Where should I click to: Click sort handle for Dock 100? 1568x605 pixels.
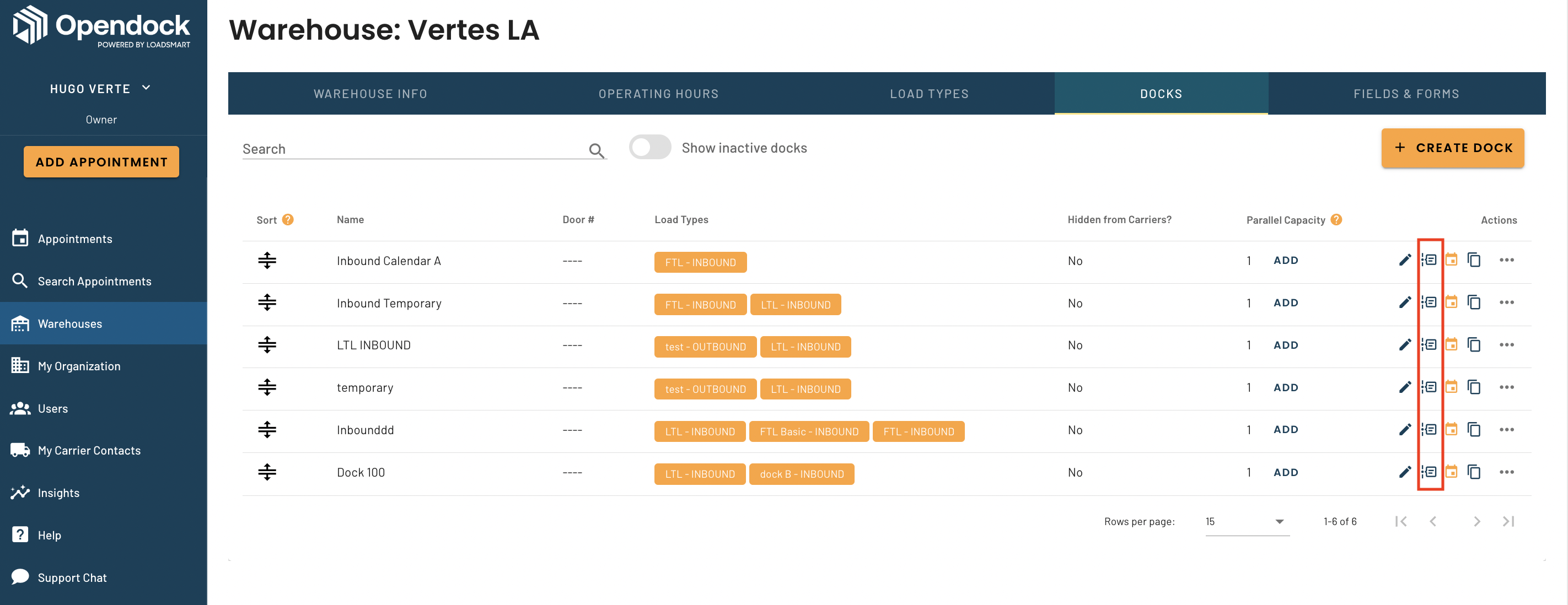pos(267,472)
